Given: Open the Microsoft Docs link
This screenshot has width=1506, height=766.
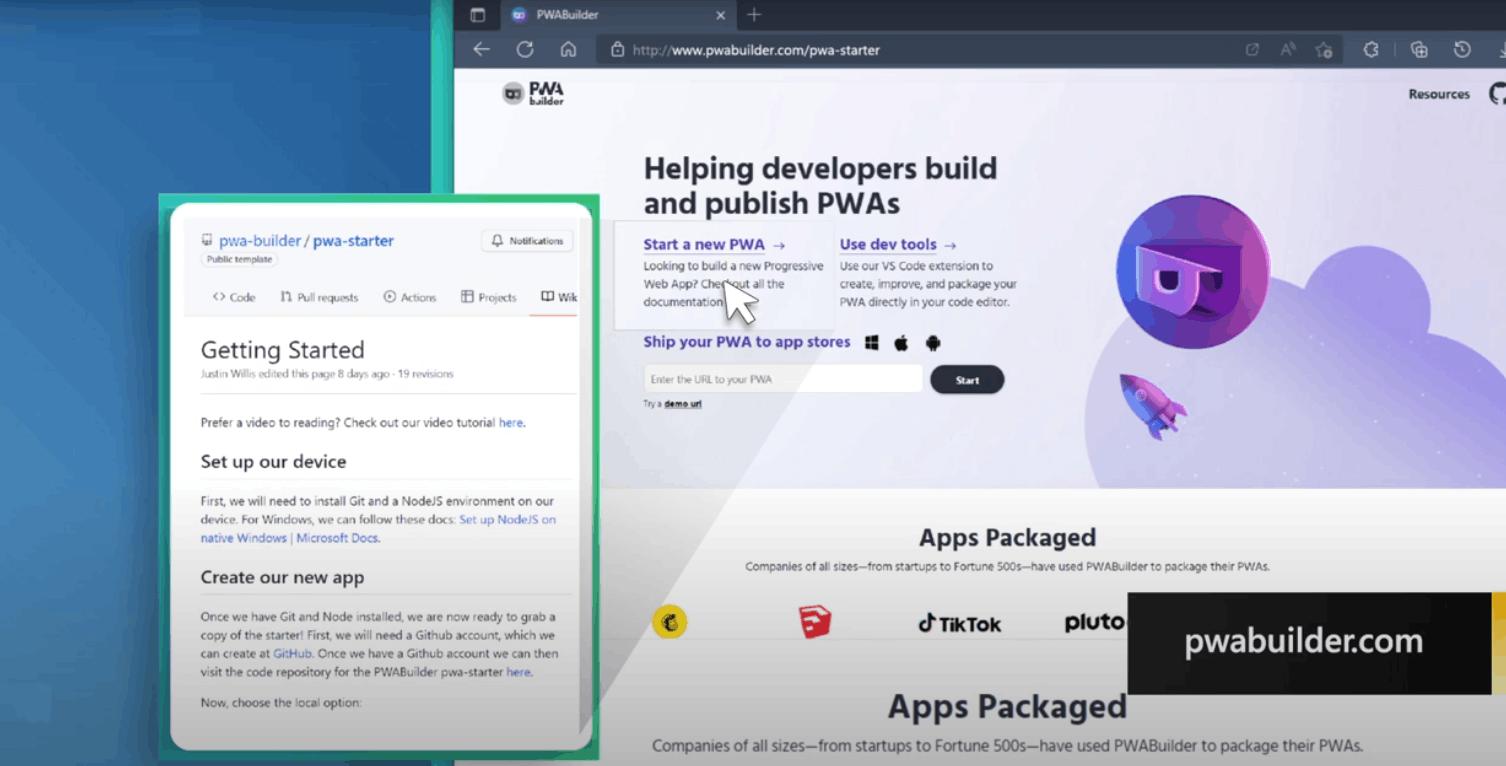Looking at the screenshot, I should click(337, 538).
